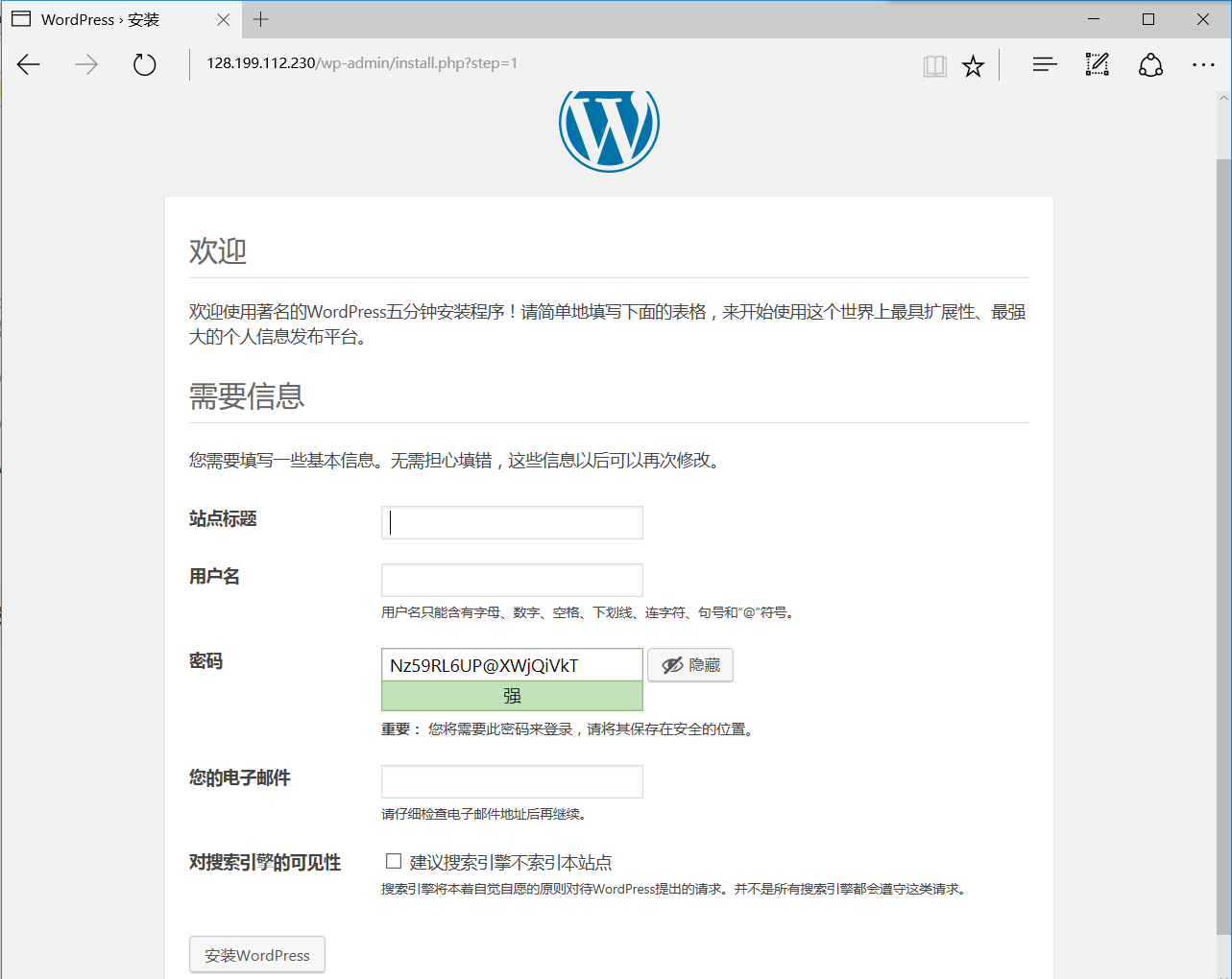Click the address bar URL
The height and width of the screenshot is (979, 1232).
click(x=362, y=63)
